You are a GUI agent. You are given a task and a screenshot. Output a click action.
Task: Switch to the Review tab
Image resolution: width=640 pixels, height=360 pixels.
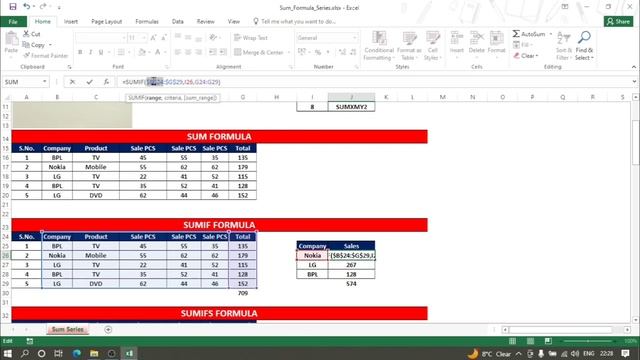pyautogui.click(x=205, y=21)
